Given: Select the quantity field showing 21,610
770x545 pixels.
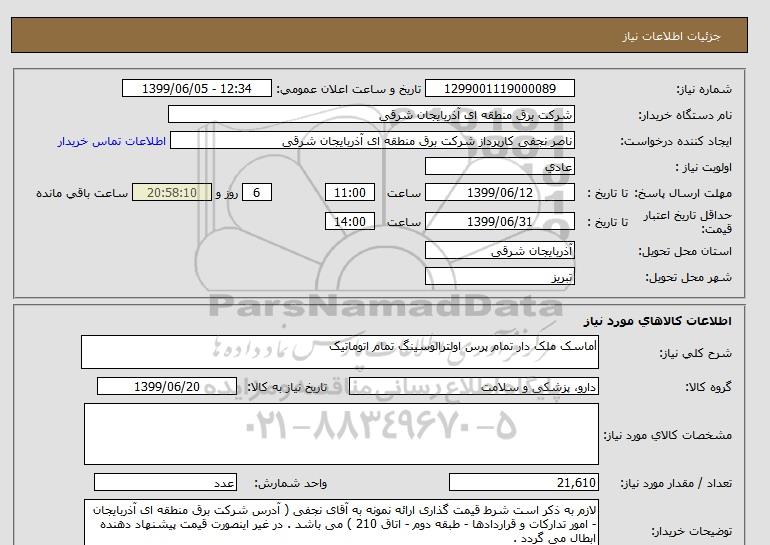Looking at the screenshot, I should click(x=523, y=483).
